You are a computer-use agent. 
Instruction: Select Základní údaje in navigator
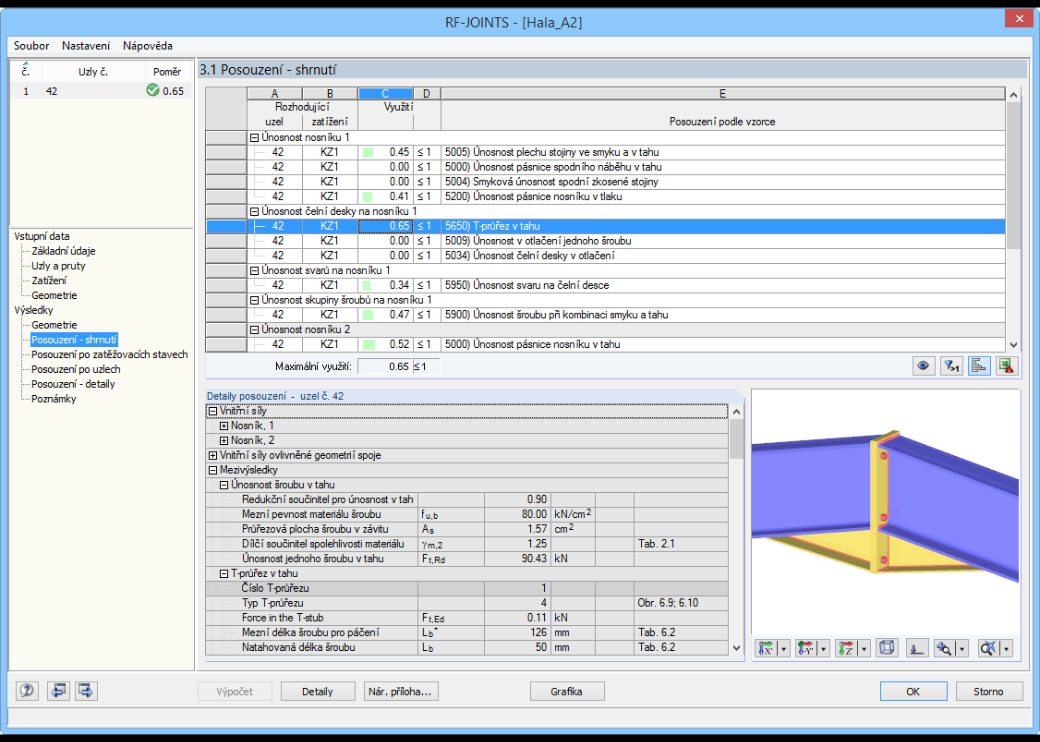point(64,251)
